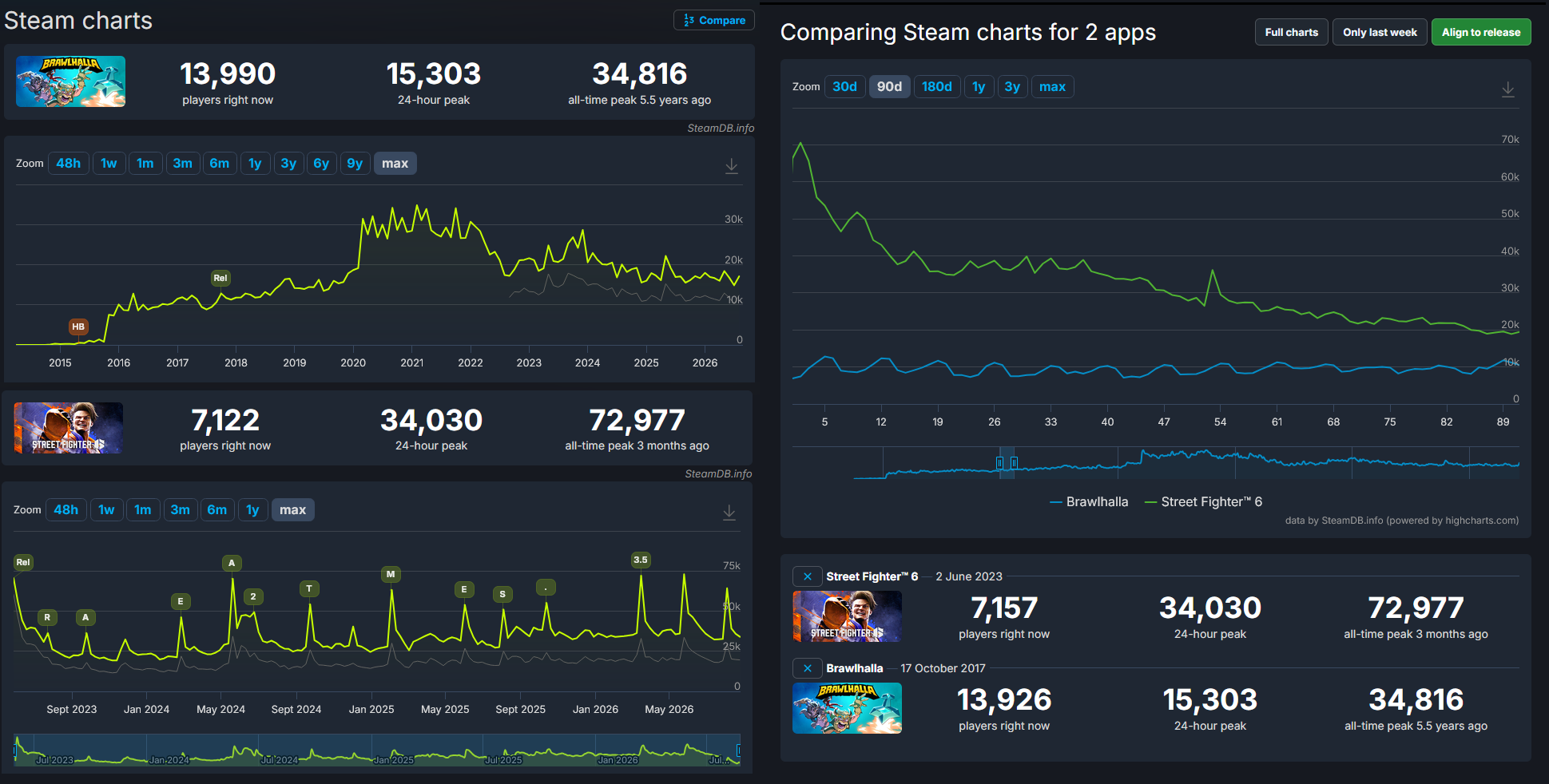This screenshot has height=784, width=1549.
Task: Select the M event flag on Street Fighter chart
Action: [x=391, y=574]
